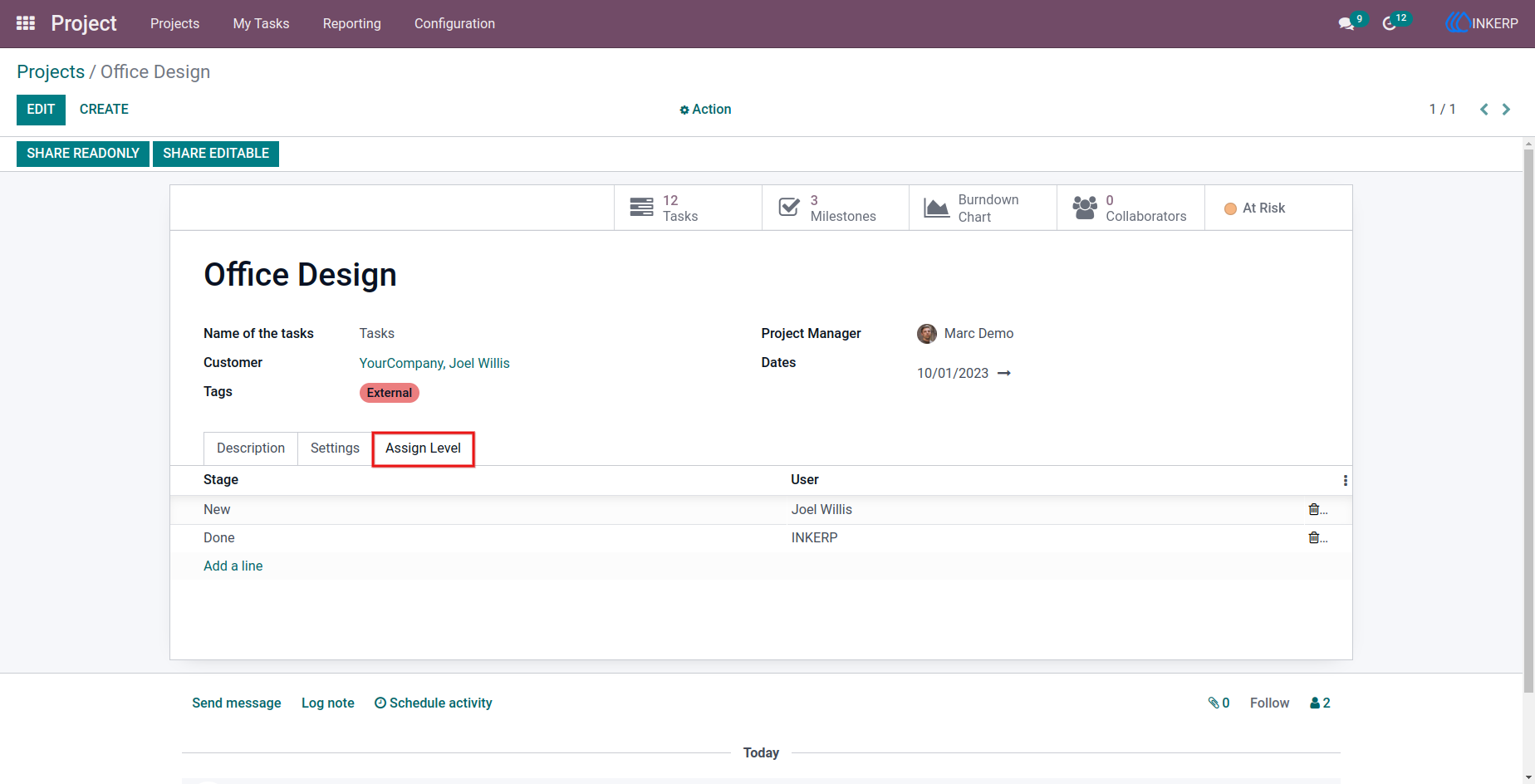1535x784 pixels.
Task: Open the 0 Collaborators stat button
Action: click(1131, 208)
